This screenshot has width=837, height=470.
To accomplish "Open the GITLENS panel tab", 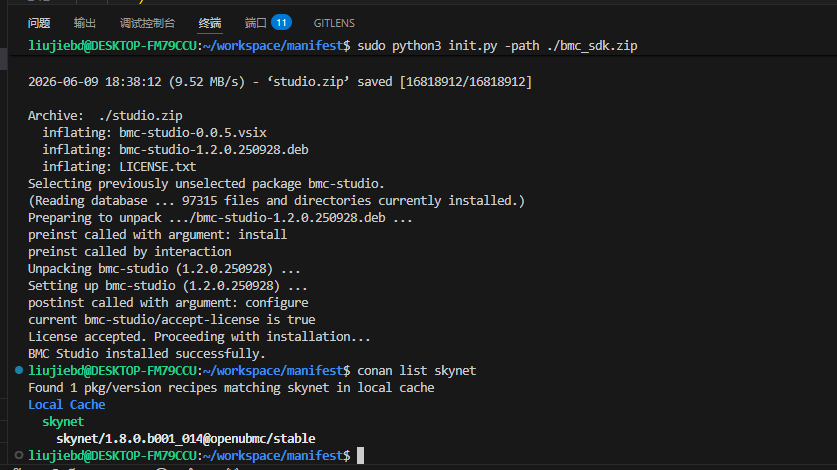I will (x=334, y=23).
